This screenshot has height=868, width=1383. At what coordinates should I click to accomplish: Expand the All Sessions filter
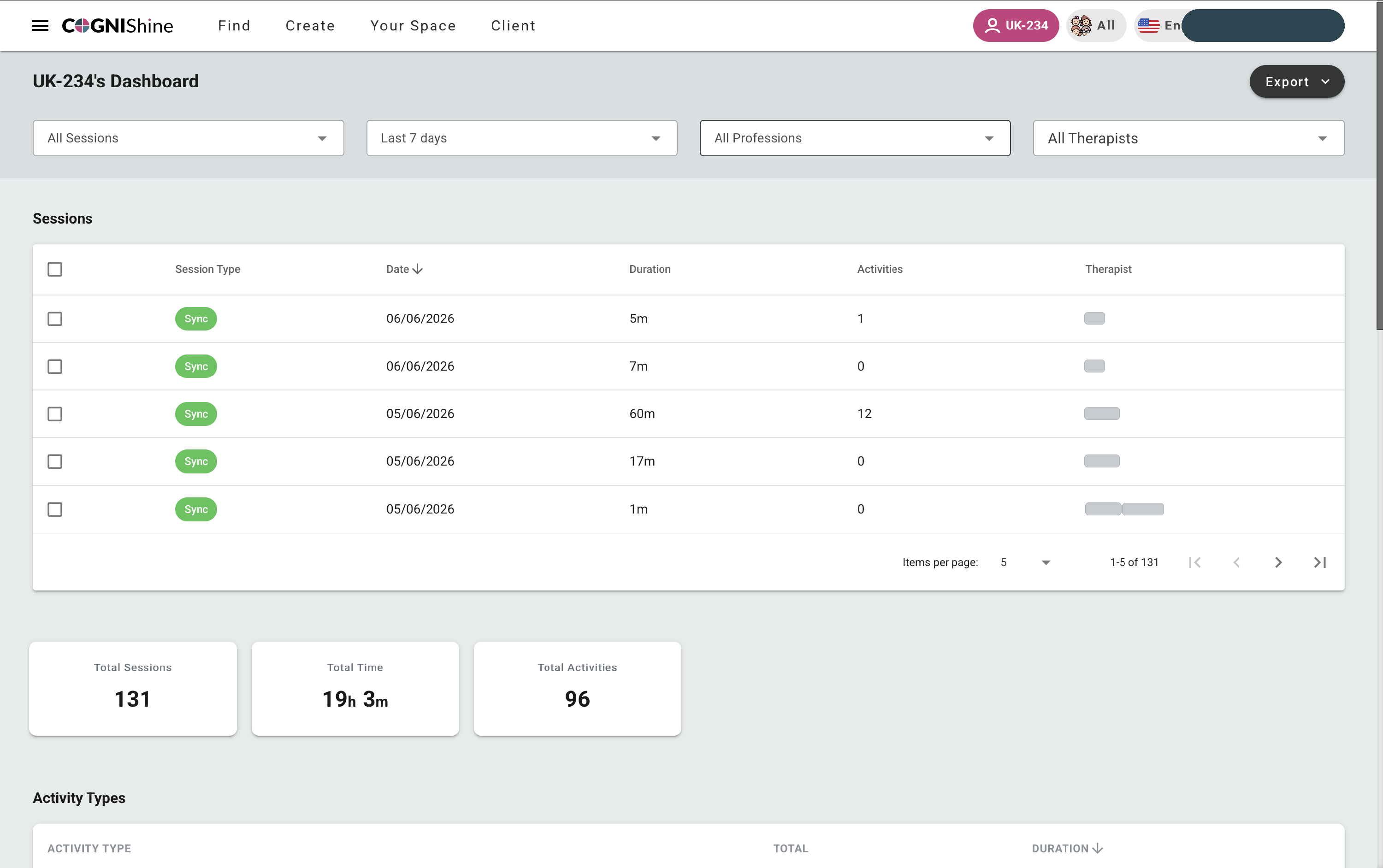click(188, 138)
